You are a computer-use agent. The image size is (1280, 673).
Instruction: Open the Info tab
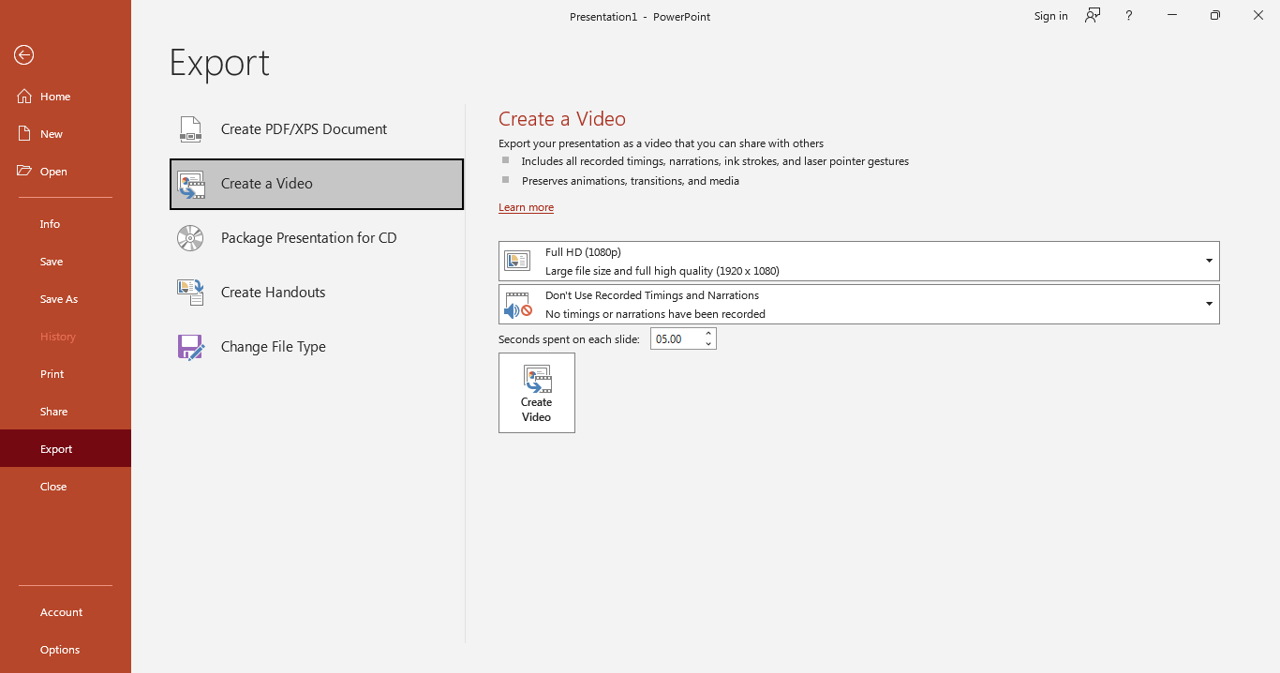(65, 224)
